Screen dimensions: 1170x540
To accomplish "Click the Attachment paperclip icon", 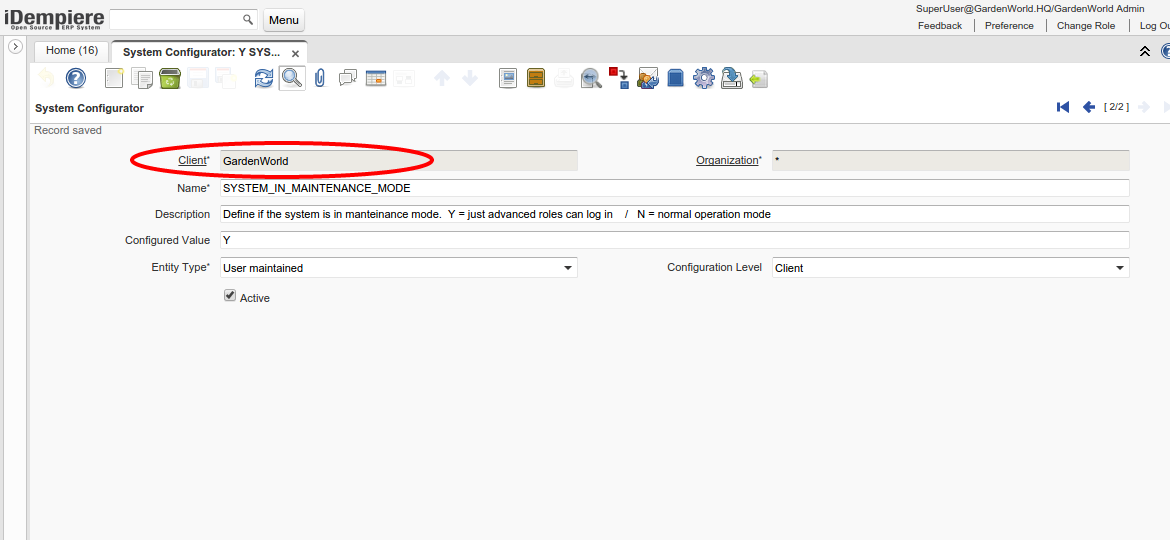I will pyautogui.click(x=320, y=78).
